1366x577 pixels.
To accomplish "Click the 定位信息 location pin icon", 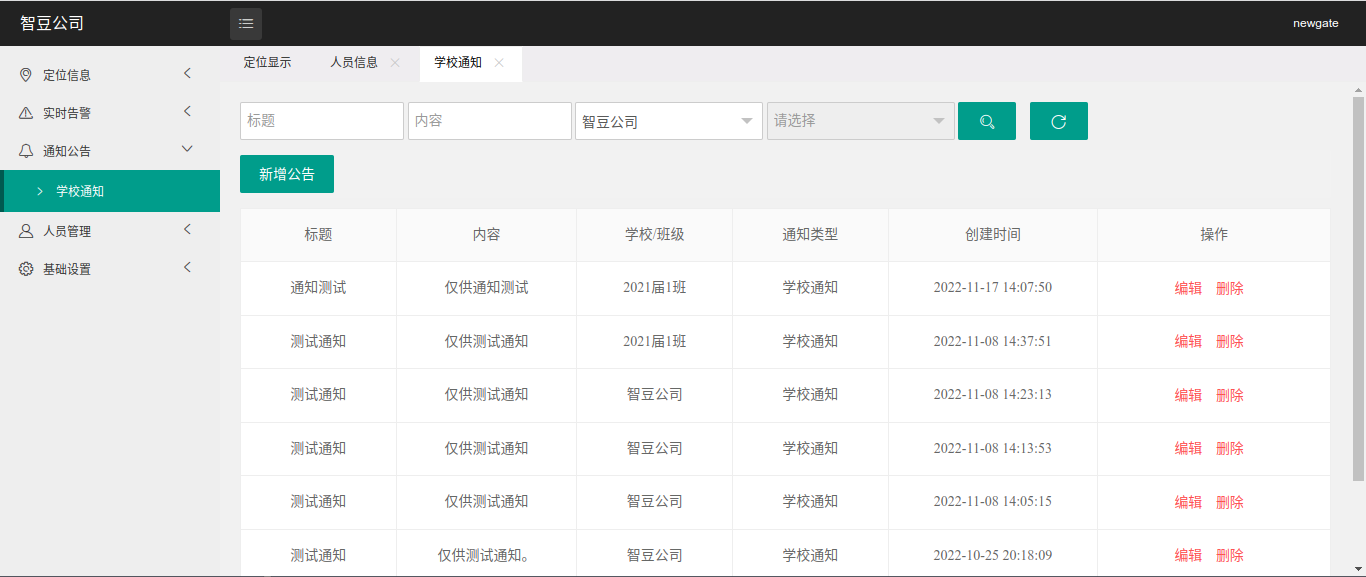I will point(26,75).
